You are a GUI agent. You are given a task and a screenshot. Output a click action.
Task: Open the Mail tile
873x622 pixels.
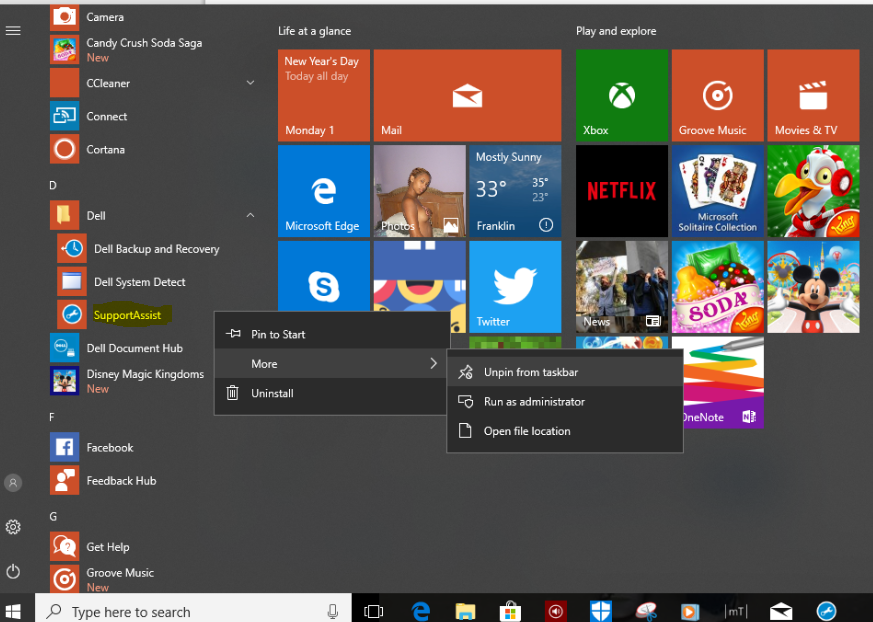click(x=467, y=95)
